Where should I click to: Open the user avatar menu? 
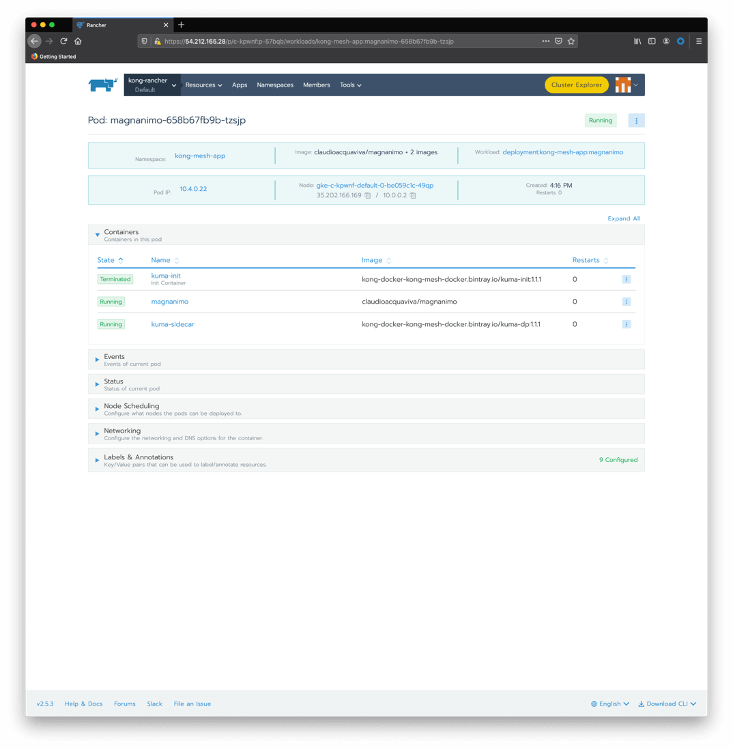coord(625,85)
